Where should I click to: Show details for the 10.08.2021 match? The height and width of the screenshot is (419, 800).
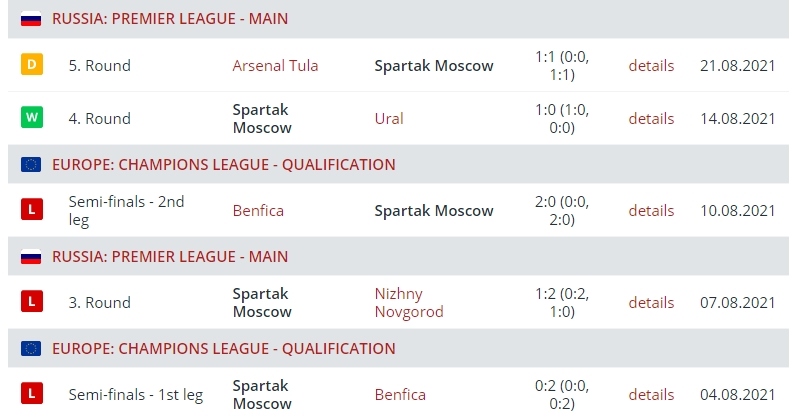pos(651,210)
